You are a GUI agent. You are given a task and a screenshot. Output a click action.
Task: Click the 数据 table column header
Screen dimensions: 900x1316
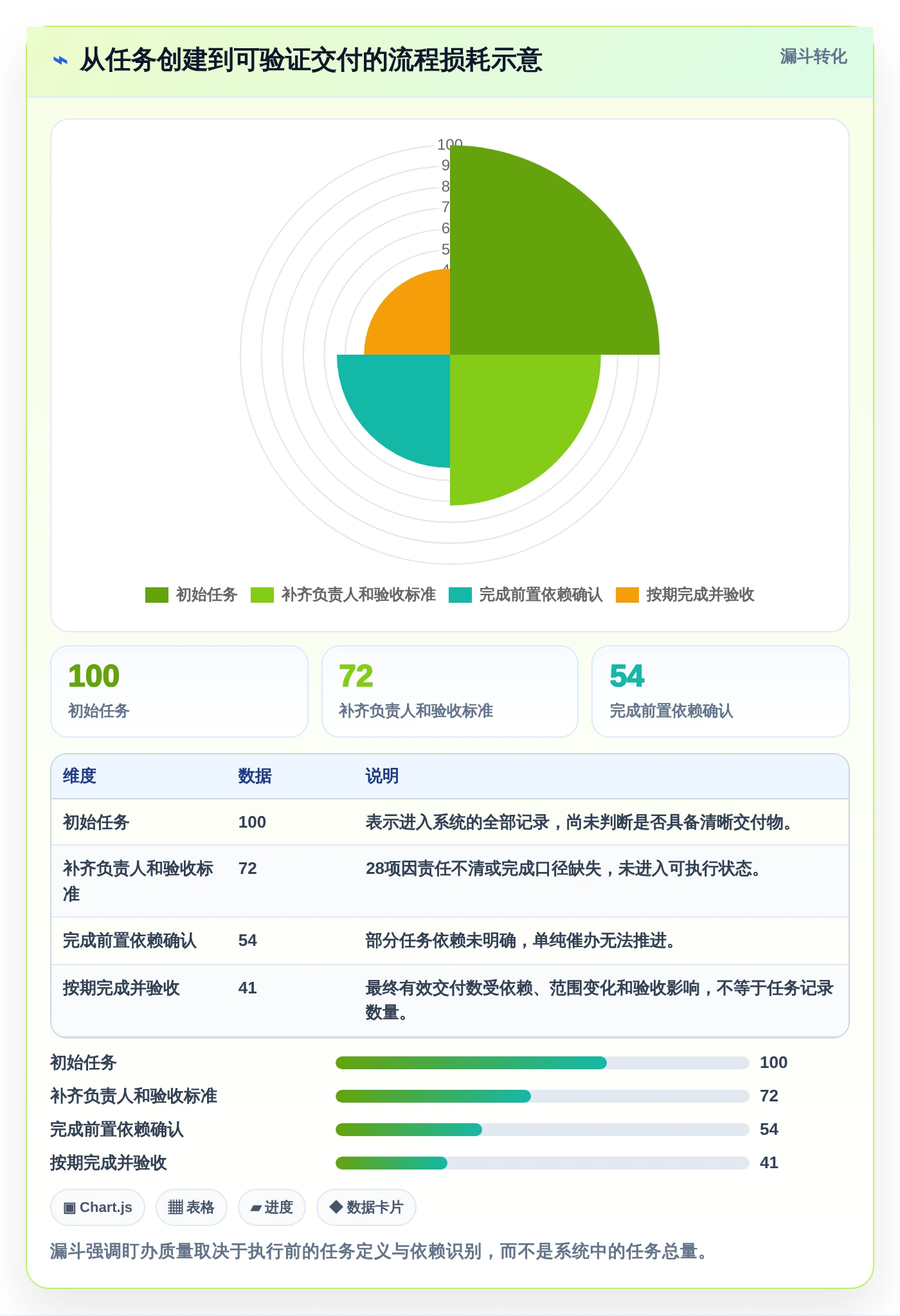pos(255,776)
